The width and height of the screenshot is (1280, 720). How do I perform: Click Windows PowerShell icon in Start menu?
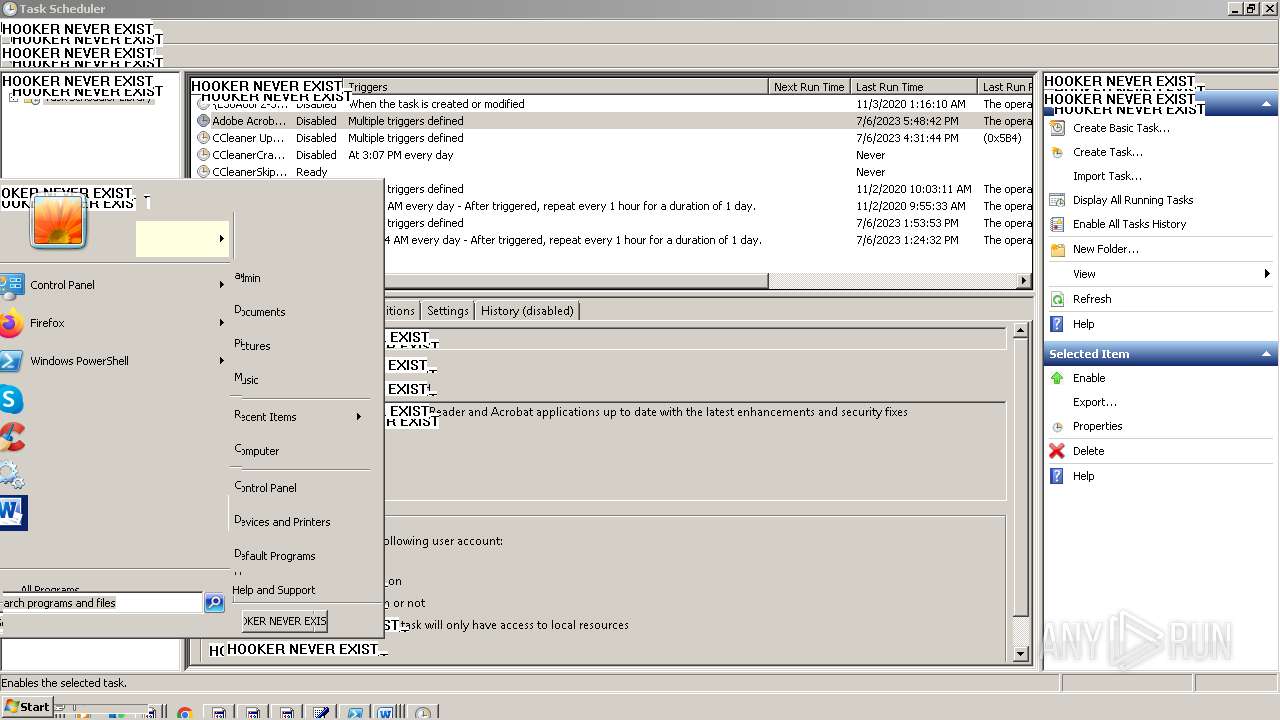click(10, 361)
